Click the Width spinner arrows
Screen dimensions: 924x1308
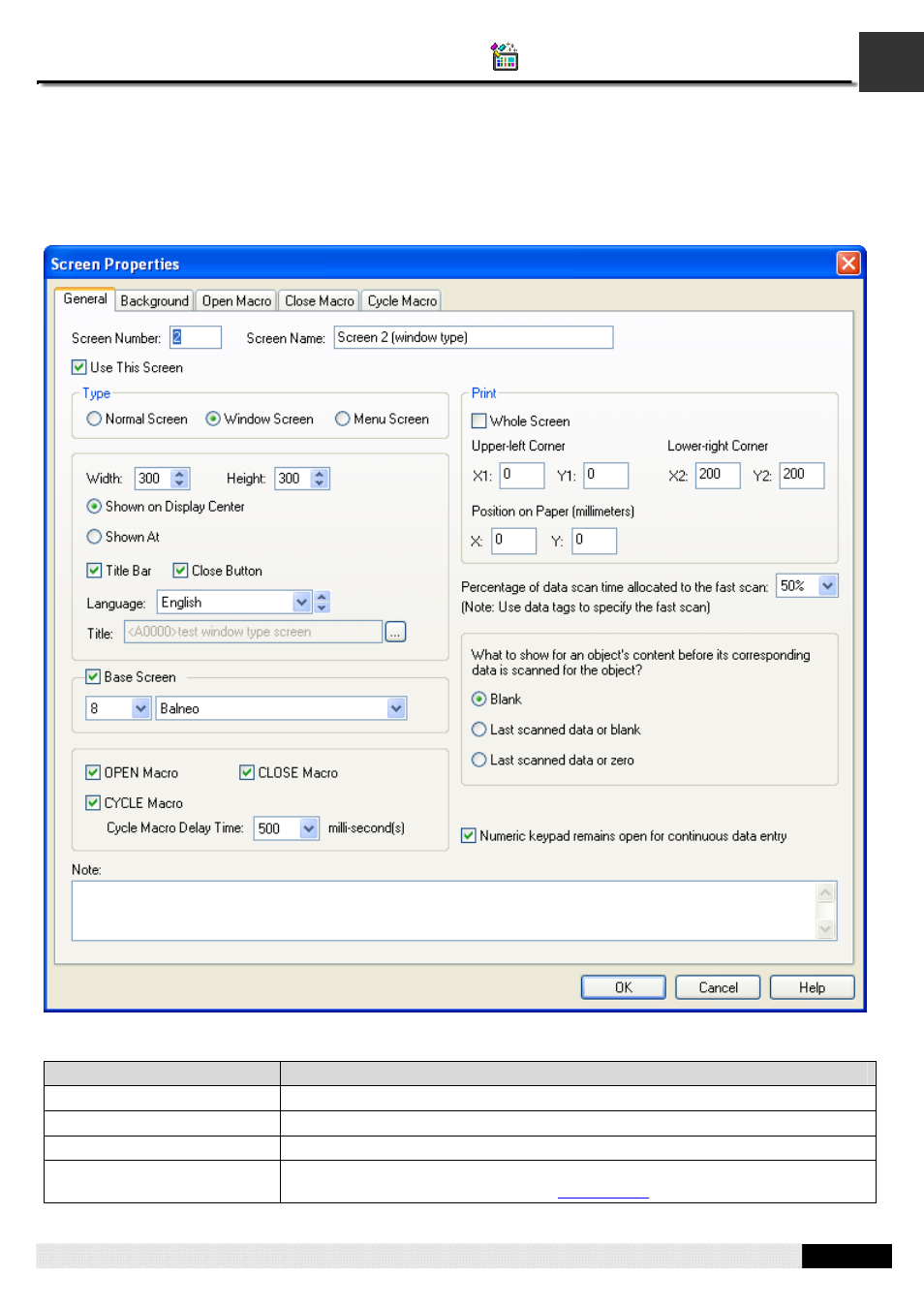[x=179, y=479]
